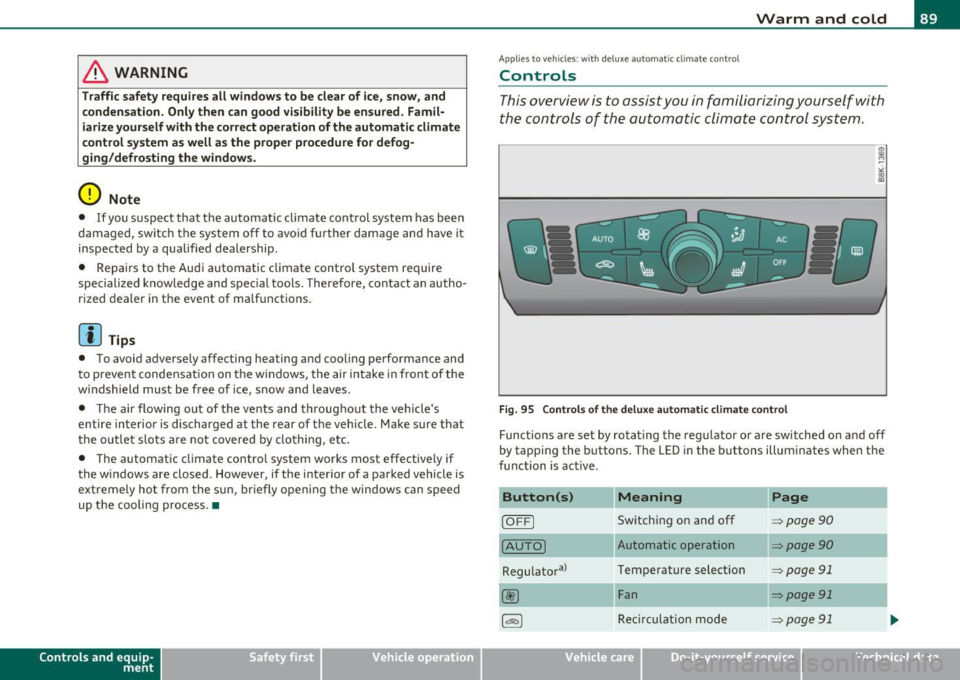Tap the left seat heating button in figure
Screen dimensions: 960x680
[x=649, y=270]
